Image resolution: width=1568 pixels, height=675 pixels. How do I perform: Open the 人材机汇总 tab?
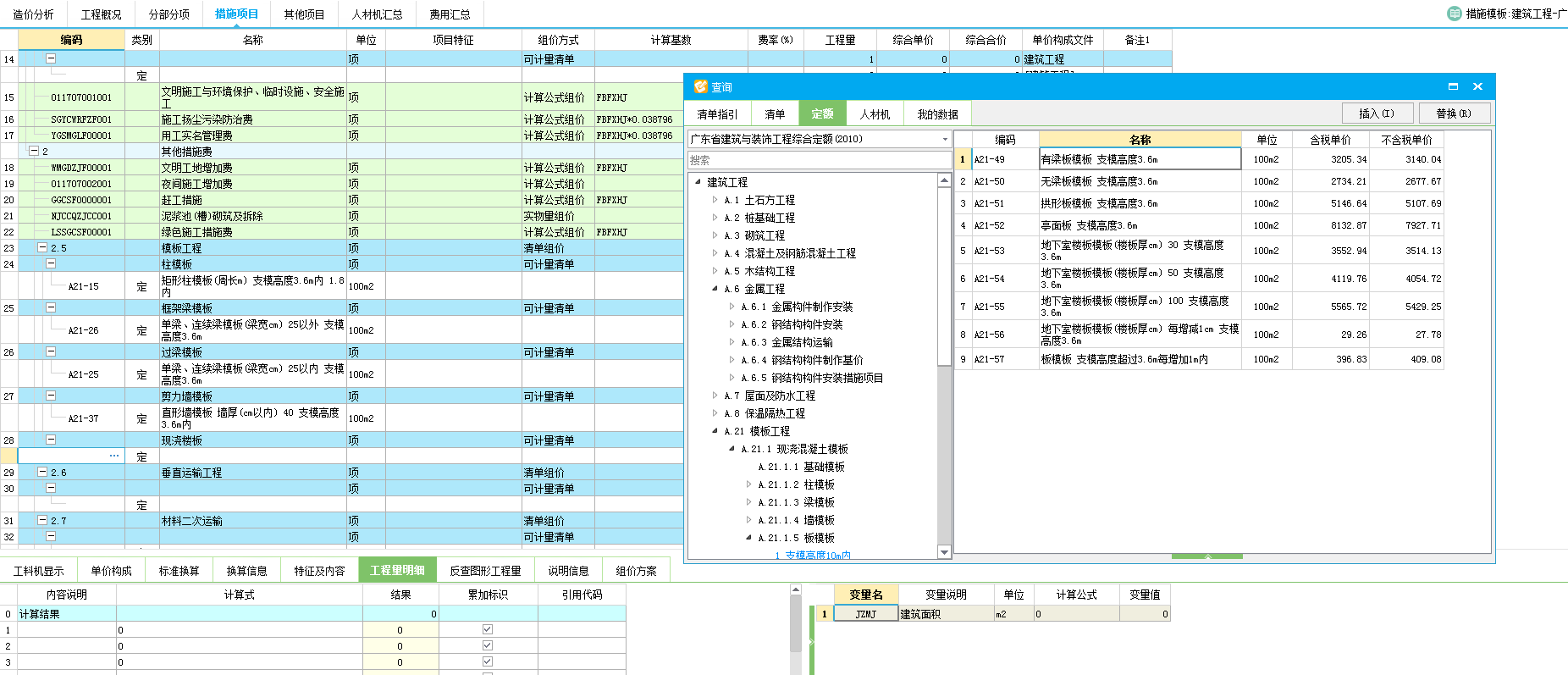(378, 14)
